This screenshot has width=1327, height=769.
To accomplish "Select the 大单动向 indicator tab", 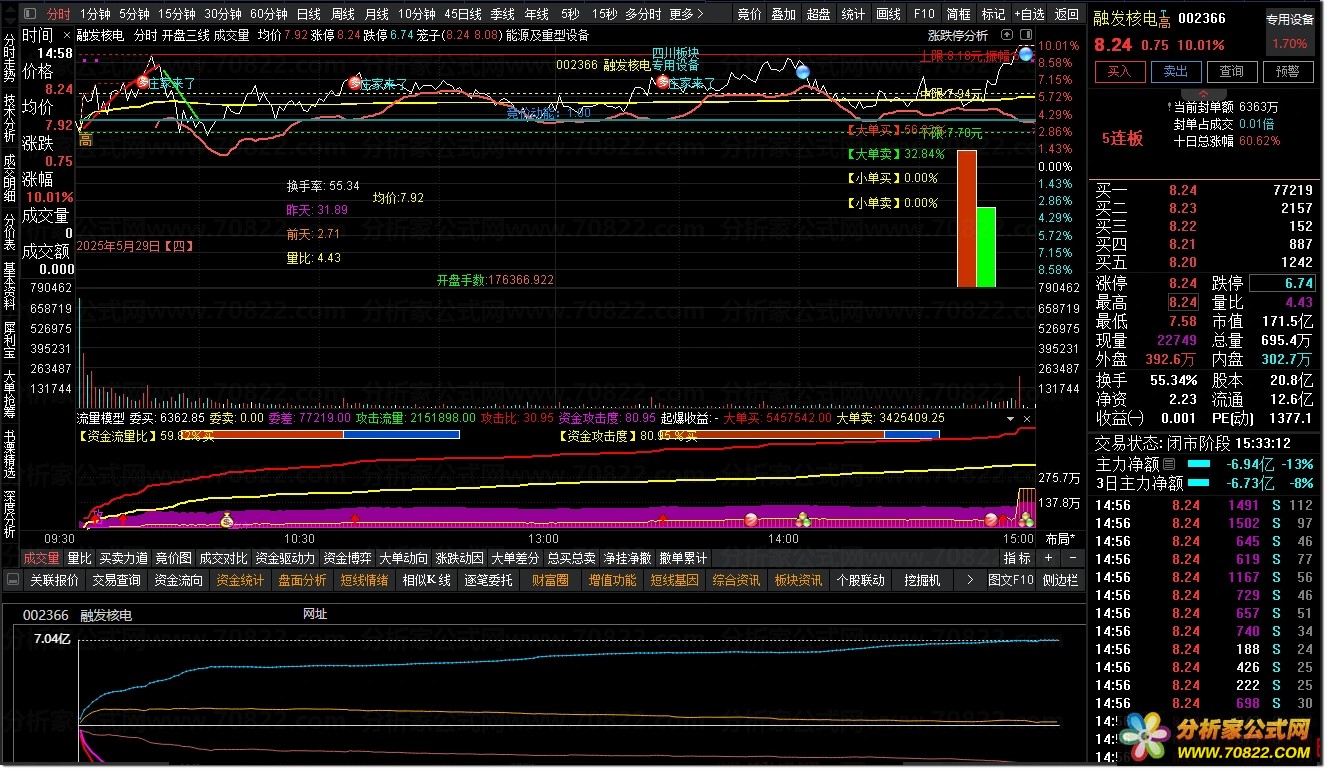I will point(403,558).
